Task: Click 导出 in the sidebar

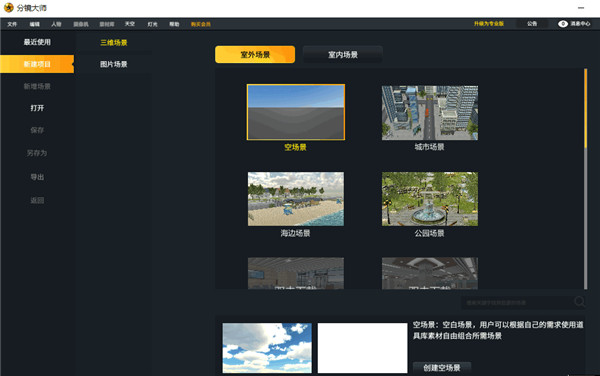Action: (37, 177)
